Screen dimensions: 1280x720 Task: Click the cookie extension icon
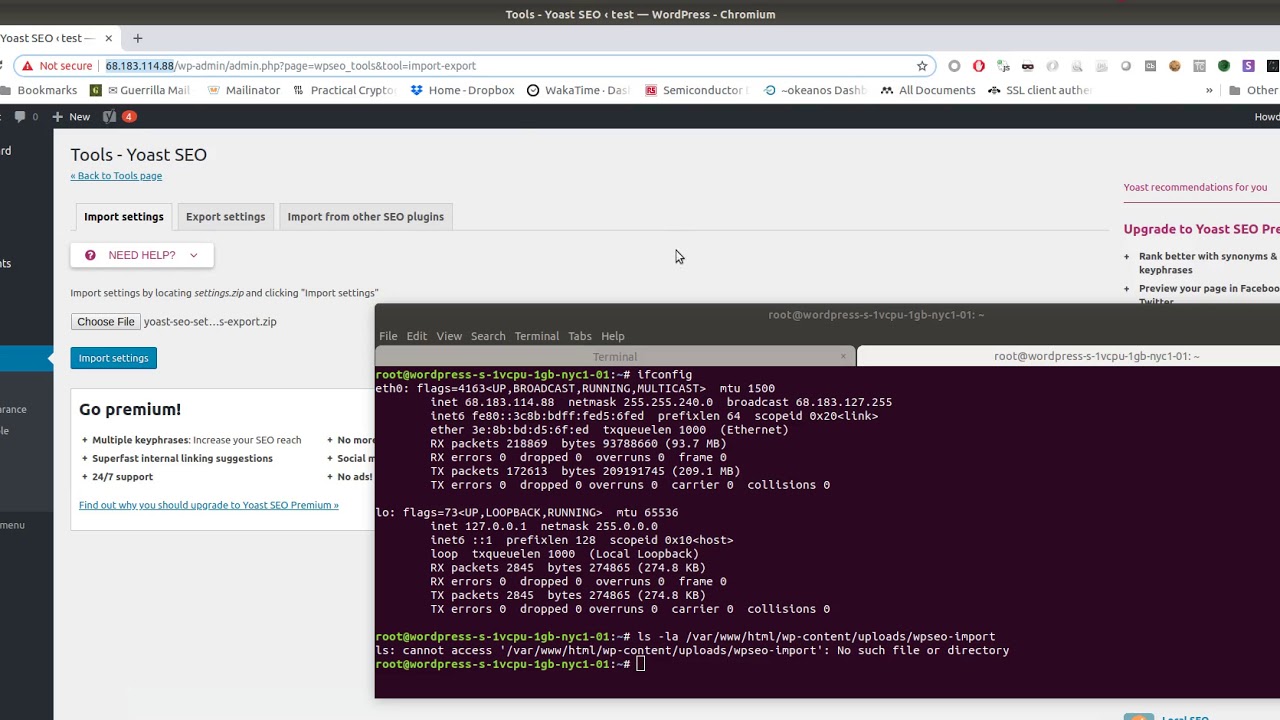(1175, 66)
